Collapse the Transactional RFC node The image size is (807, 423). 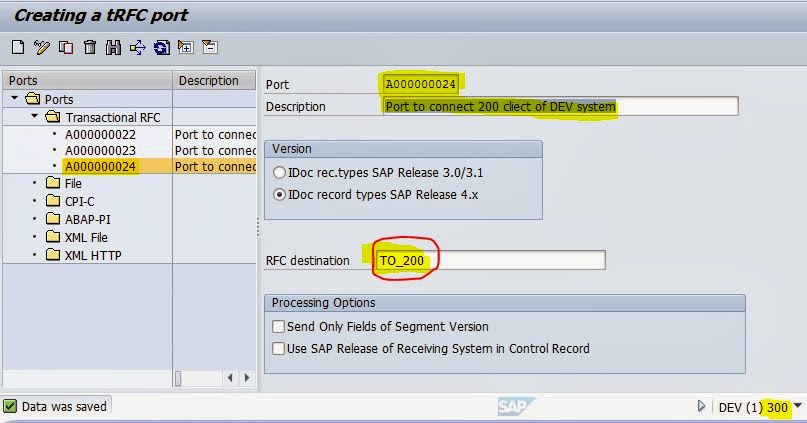(x=34, y=116)
